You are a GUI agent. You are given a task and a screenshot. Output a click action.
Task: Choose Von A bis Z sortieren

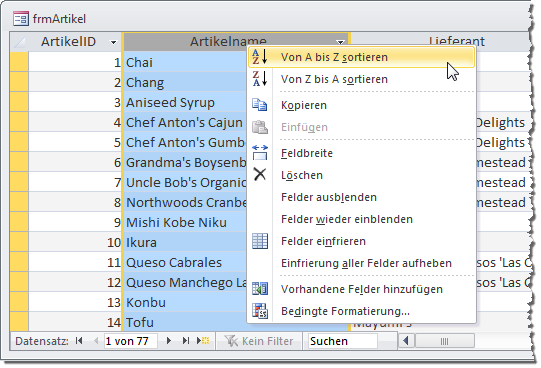pos(361,57)
